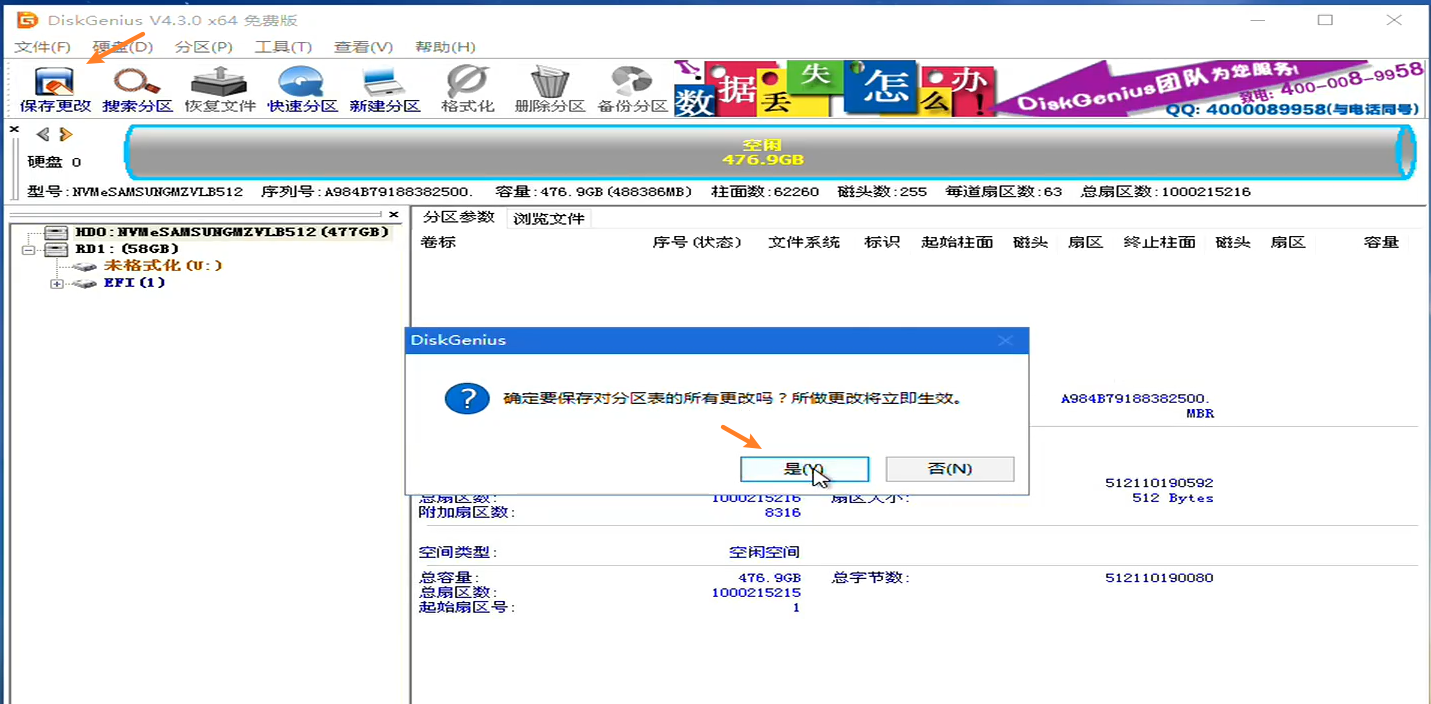Collapse the RD1 disk tree node
1431x704 pixels.
(x=28, y=249)
